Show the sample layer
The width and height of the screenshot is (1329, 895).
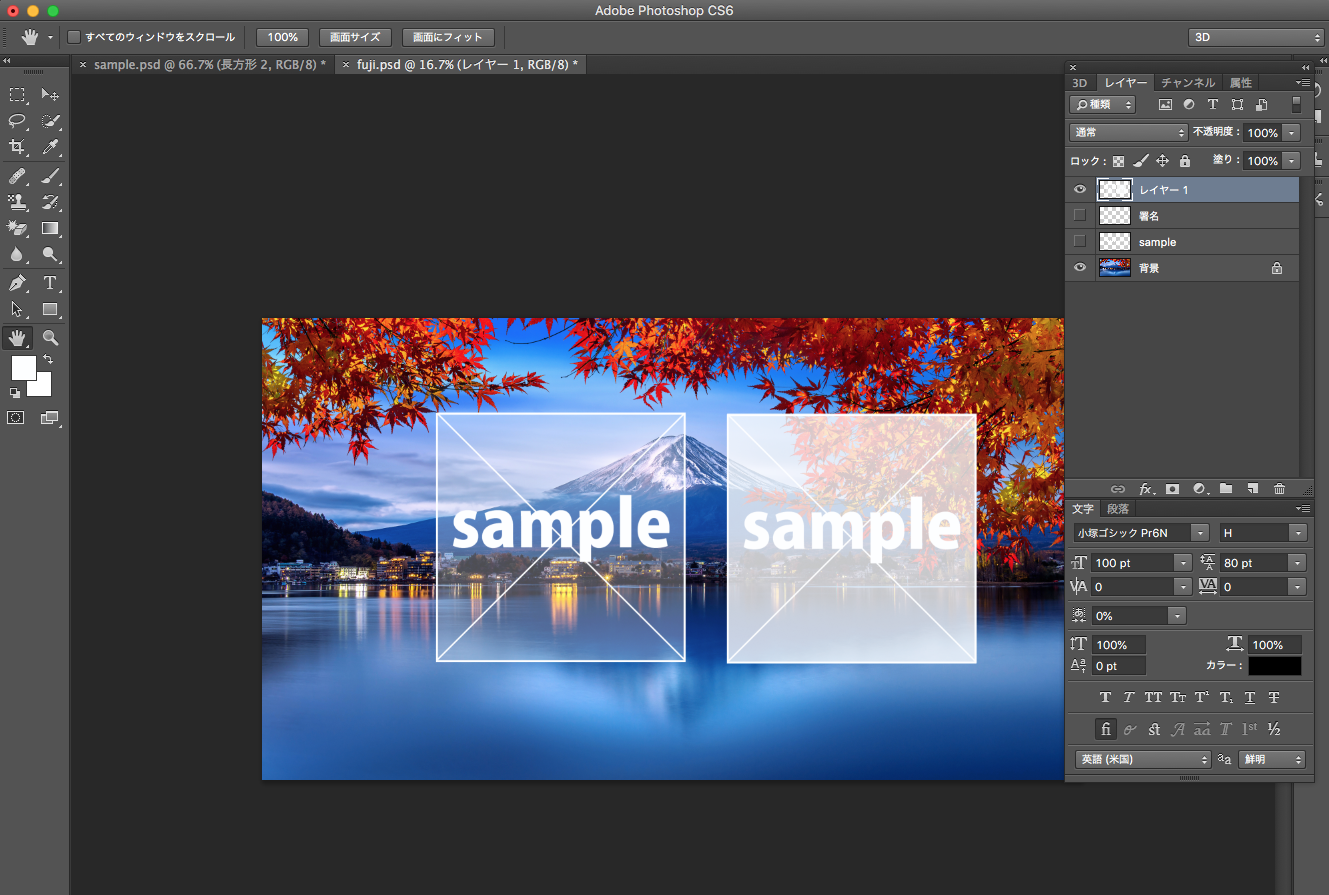1079,241
